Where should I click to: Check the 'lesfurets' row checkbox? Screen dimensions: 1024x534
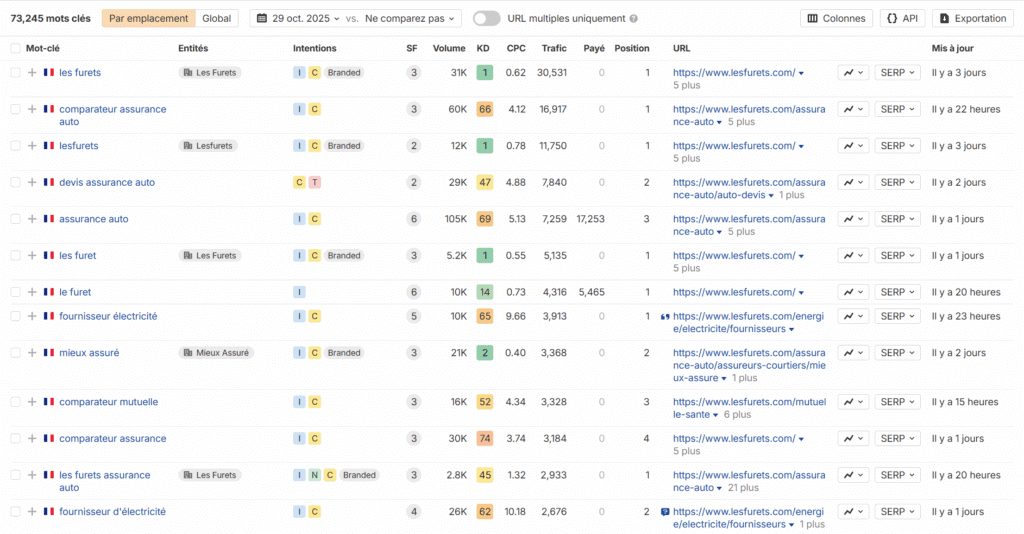(15, 146)
